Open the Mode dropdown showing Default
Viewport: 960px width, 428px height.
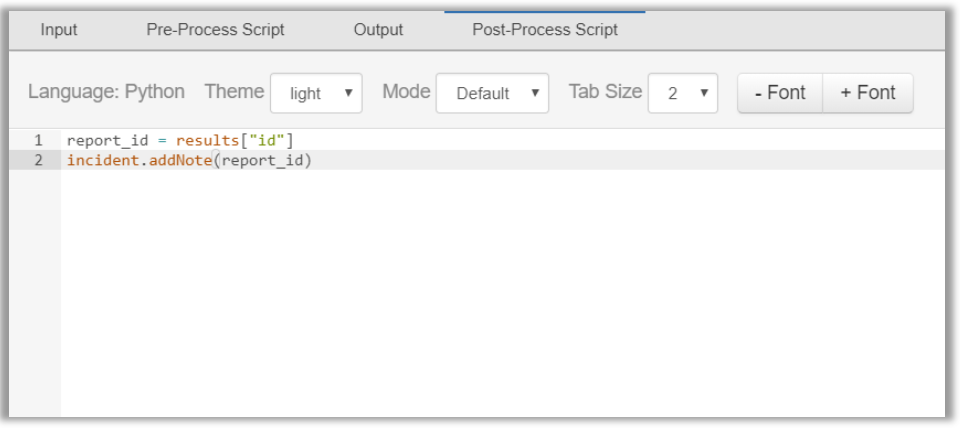492,93
